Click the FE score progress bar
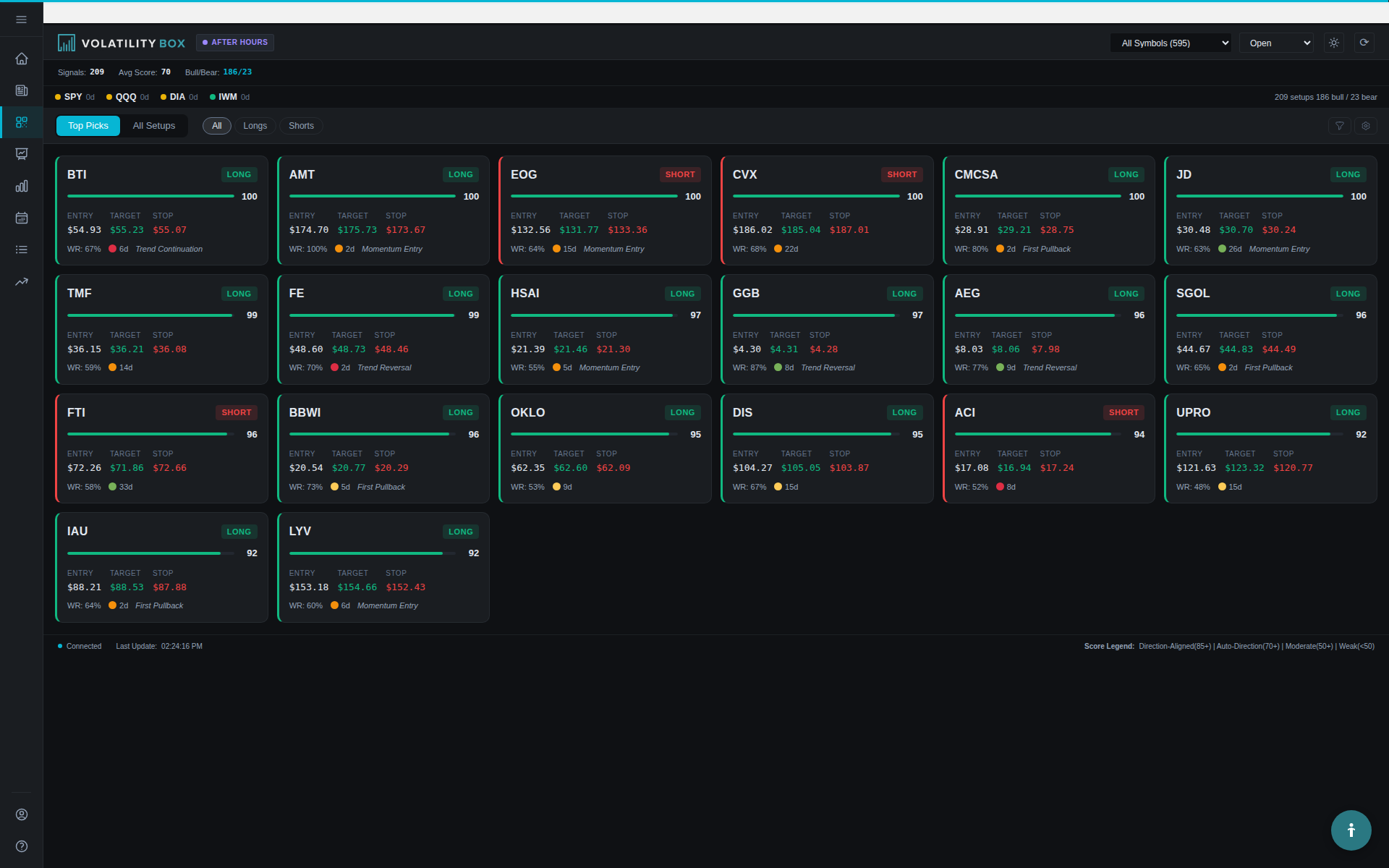The width and height of the screenshot is (1389, 868). coord(373,315)
